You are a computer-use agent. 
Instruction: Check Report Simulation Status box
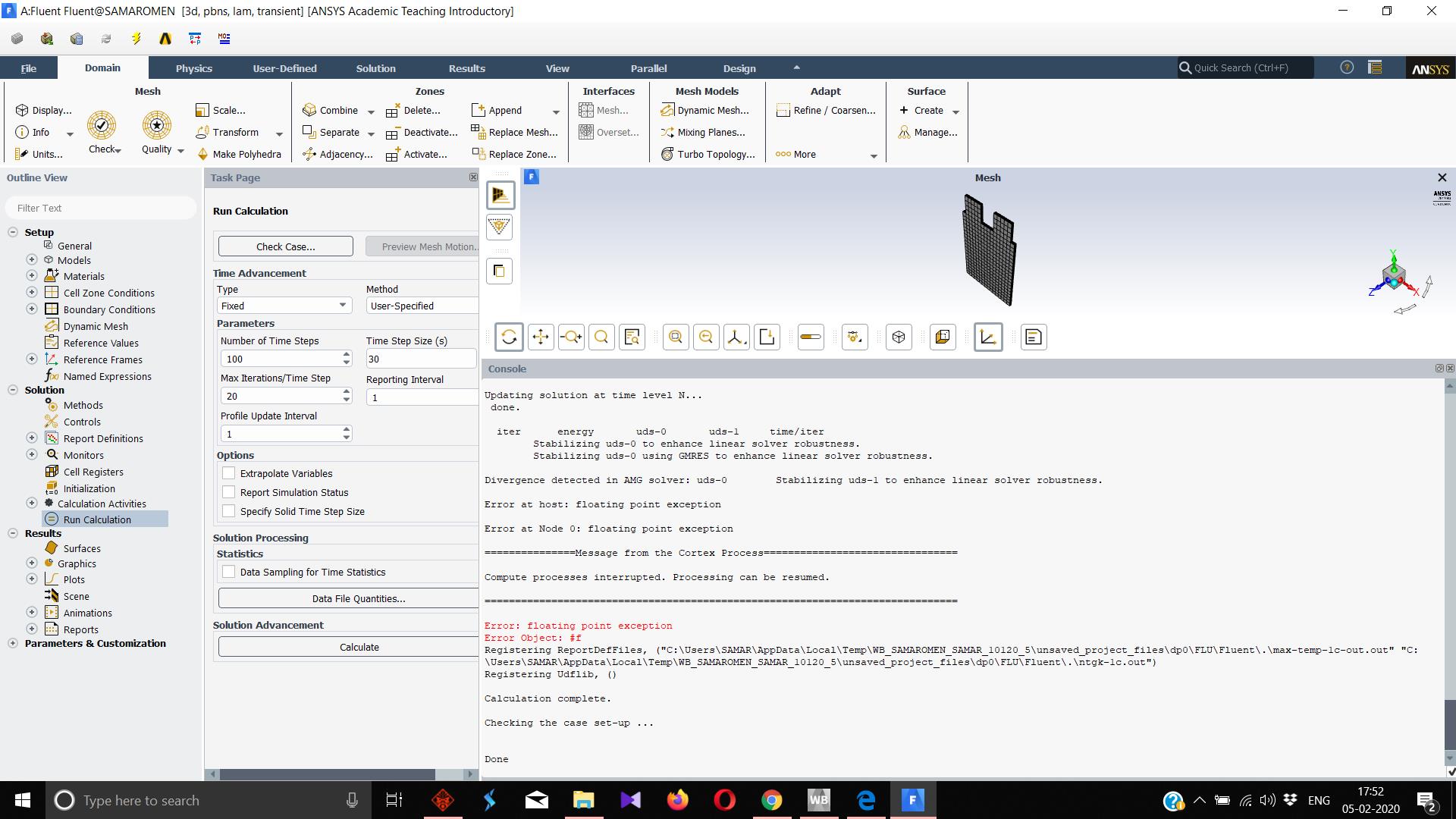228,492
